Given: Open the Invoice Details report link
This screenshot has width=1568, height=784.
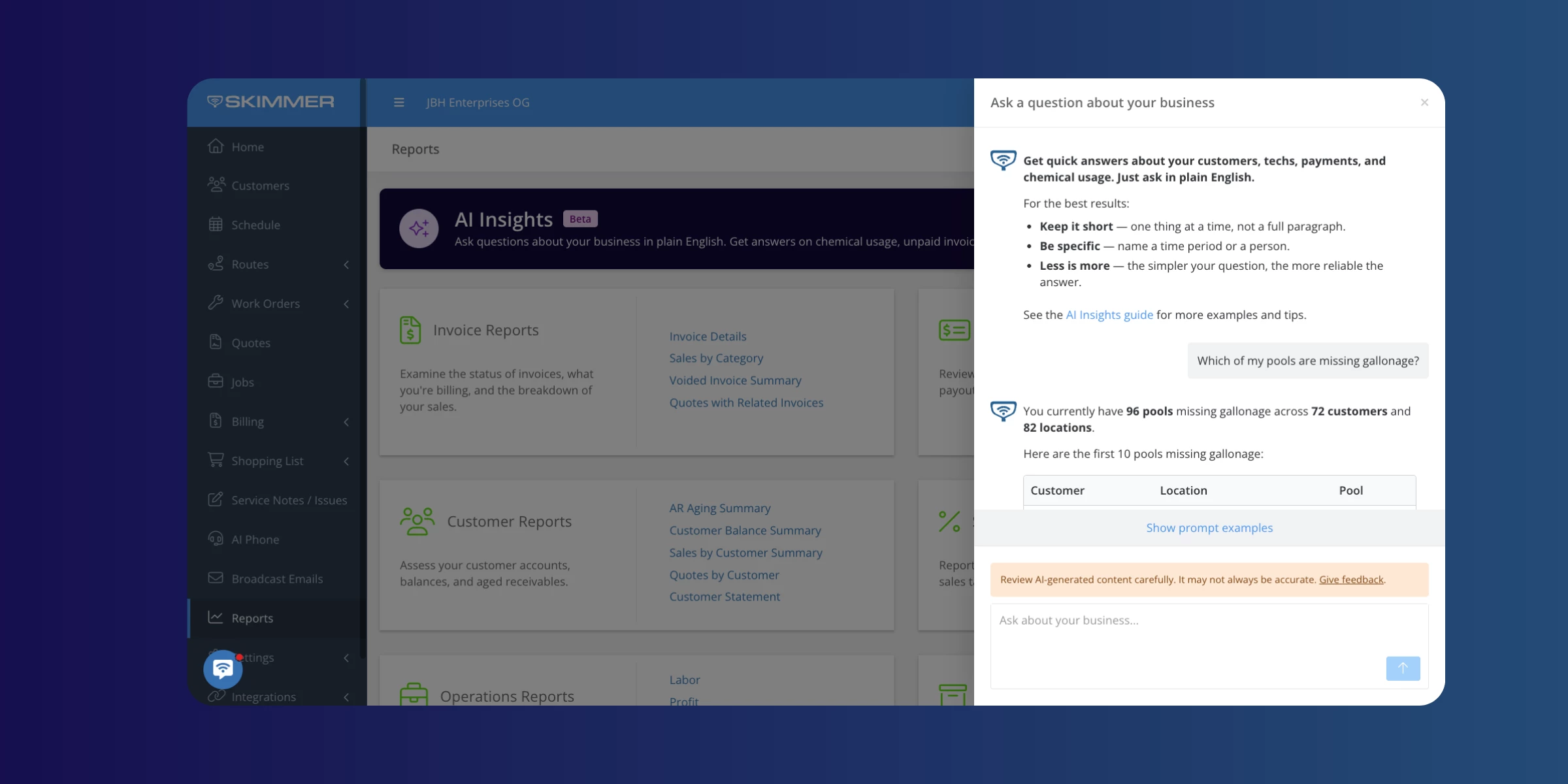Looking at the screenshot, I should [x=708, y=336].
